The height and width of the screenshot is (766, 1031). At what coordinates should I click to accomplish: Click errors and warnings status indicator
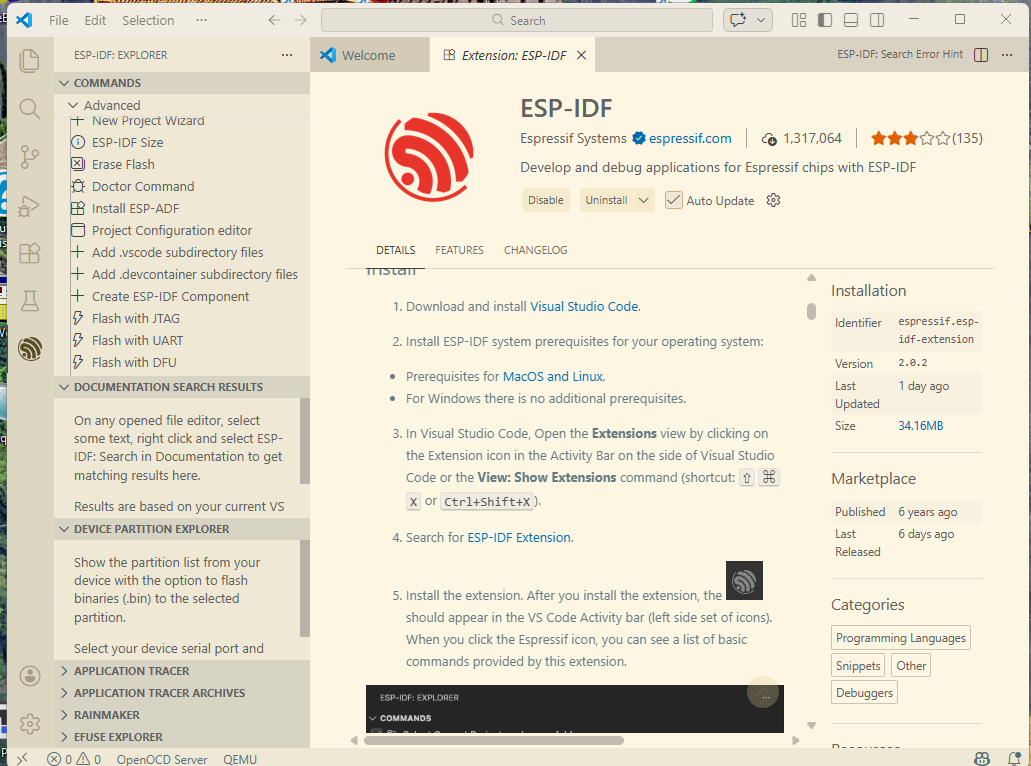click(x=74, y=759)
